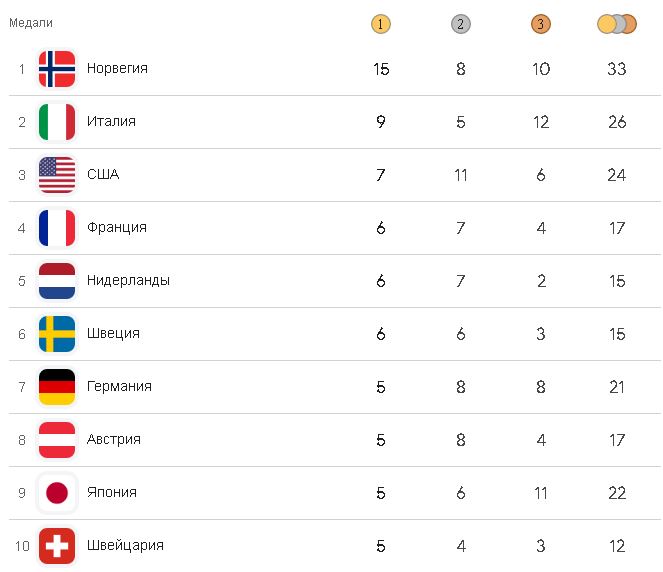Viewport: 663px width, 572px height.
Task: Click the gold medal column header
Action: (380, 24)
